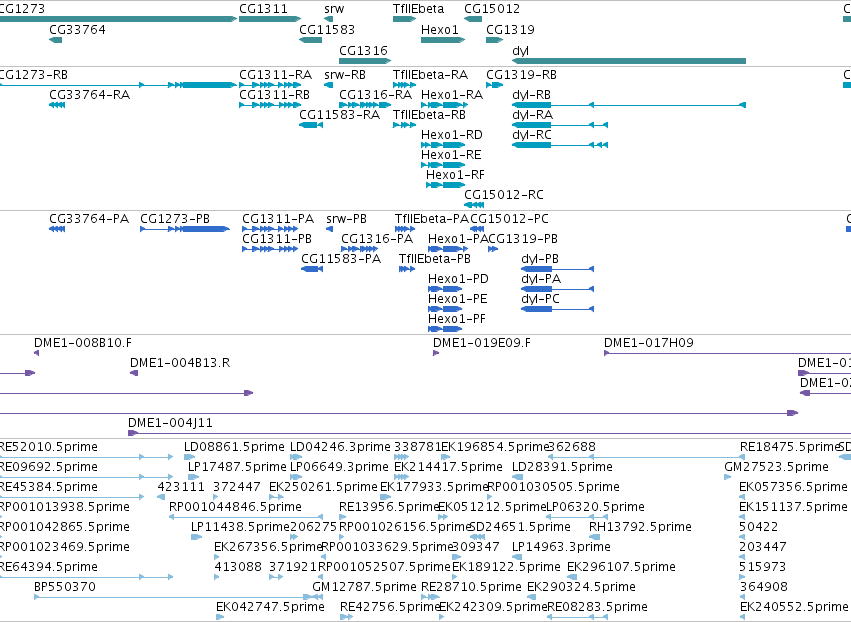Image resolution: width=851 pixels, height=622 pixels.
Task: Click the CG15012 gene label
Action: coord(492,9)
